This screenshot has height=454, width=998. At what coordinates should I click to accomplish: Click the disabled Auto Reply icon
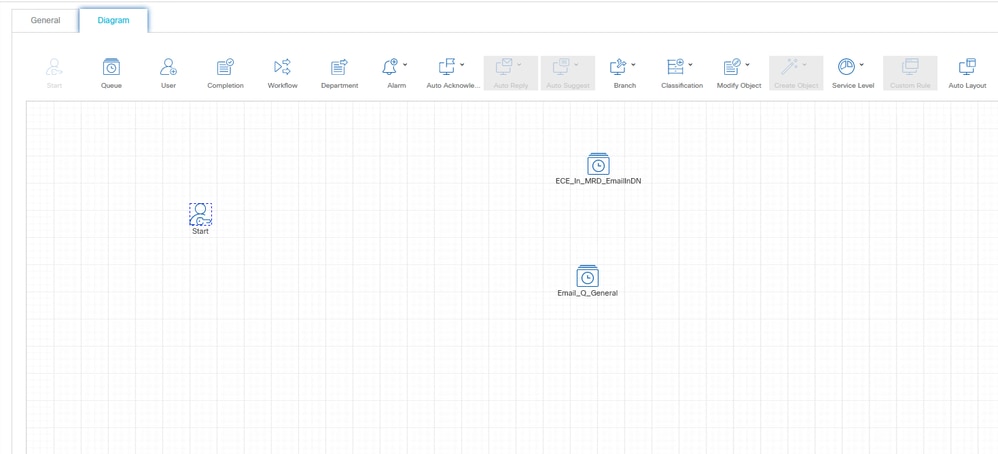click(x=504, y=66)
